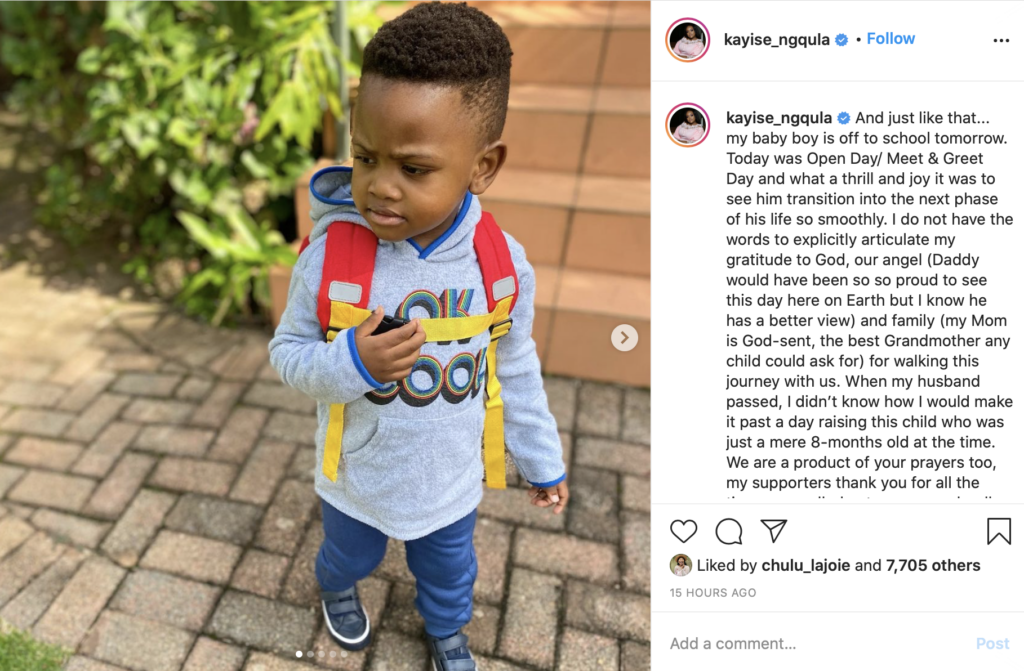The height and width of the screenshot is (671, 1024).
Task: Focus the Add a comment field
Action: (816, 644)
